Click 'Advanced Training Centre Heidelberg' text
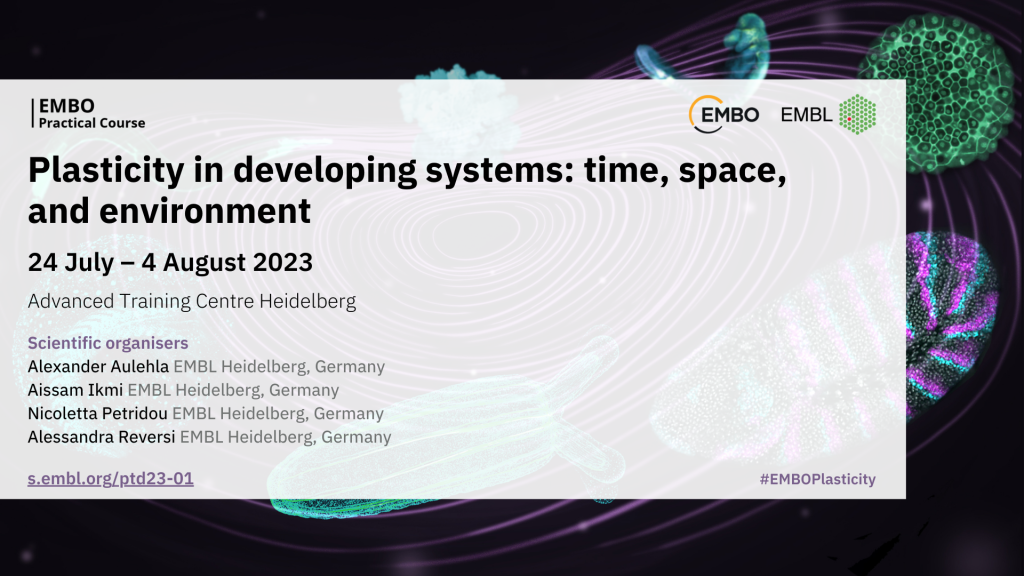This screenshot has width=1024, height=576. 192,301
